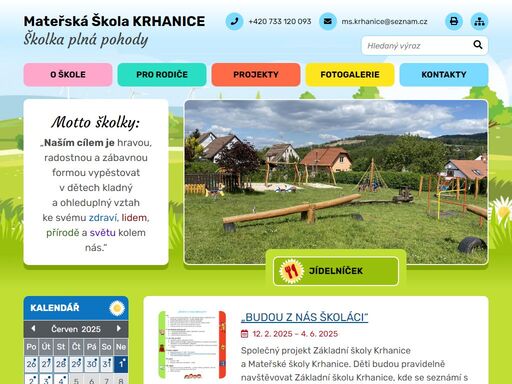Click the print page icon
Image resolution: width=512 pixels, height=384 pixels.
pyautogui.click(x=454, y=21)
